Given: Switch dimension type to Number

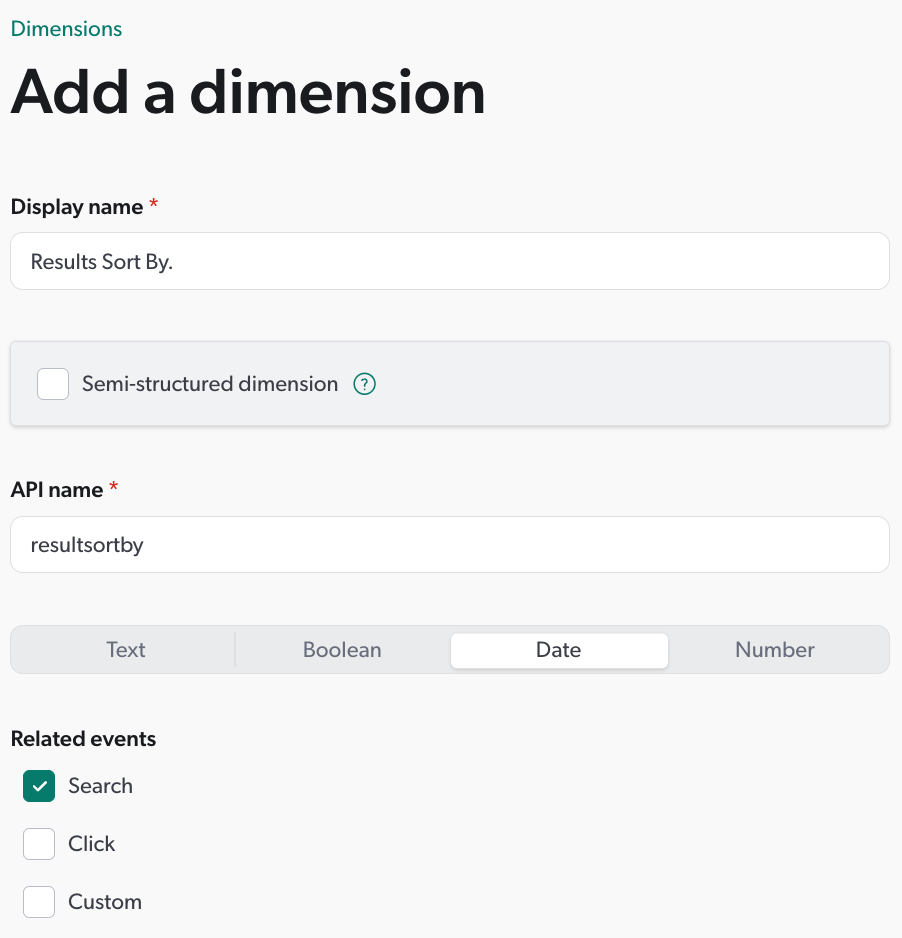Looking at the screenshot, I should coord(774,650).
